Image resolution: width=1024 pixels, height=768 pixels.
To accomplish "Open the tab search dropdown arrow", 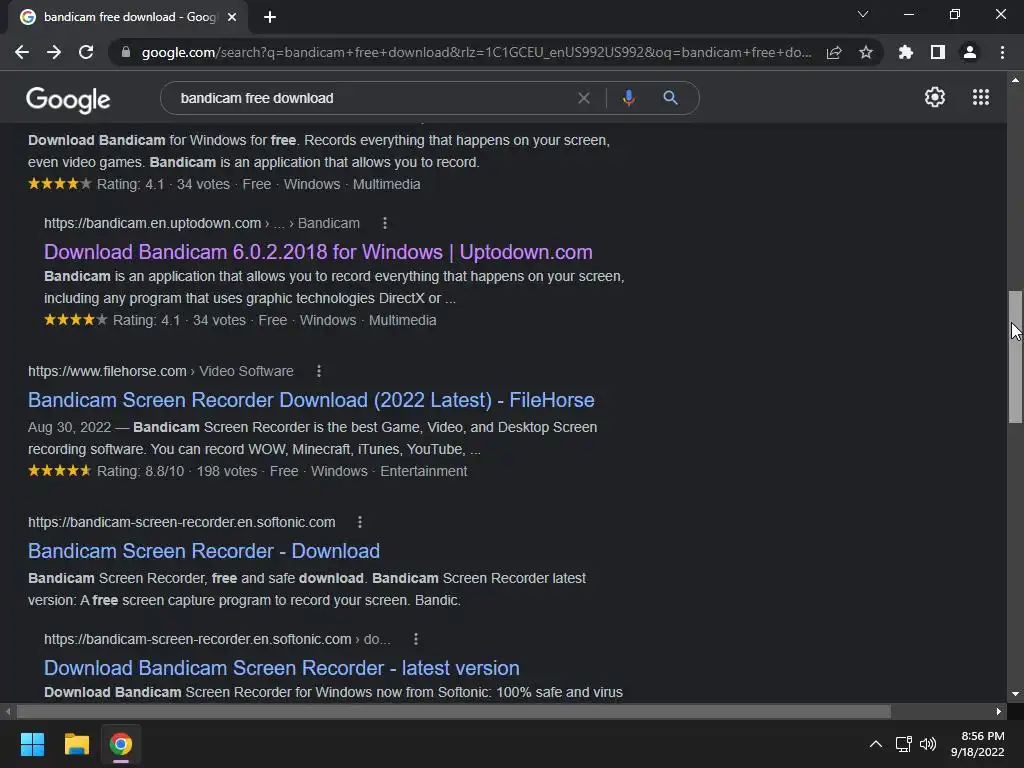I will tap(863, 14).
